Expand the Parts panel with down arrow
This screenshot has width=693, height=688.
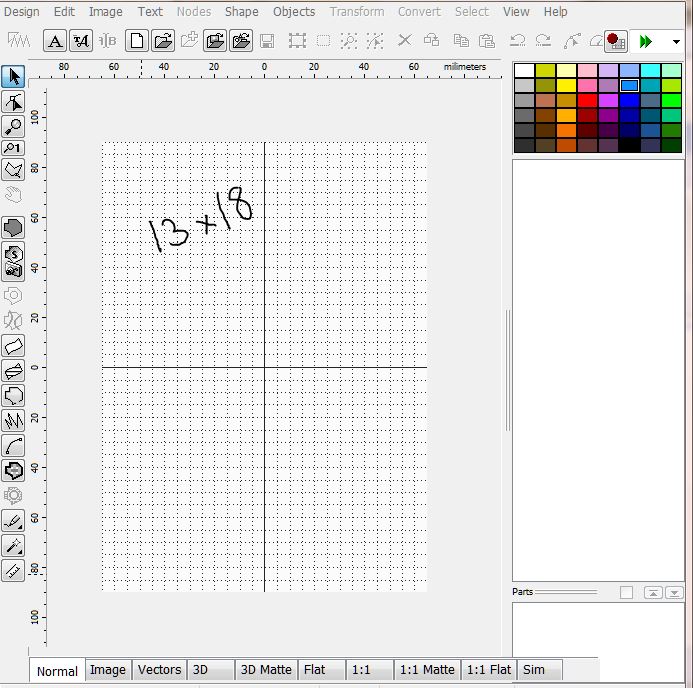(x=675, y=593)
